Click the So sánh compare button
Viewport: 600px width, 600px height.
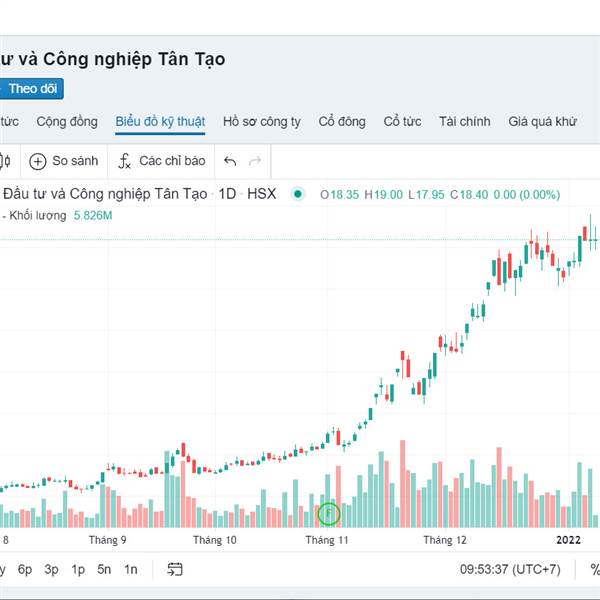[x=64, y=161]
